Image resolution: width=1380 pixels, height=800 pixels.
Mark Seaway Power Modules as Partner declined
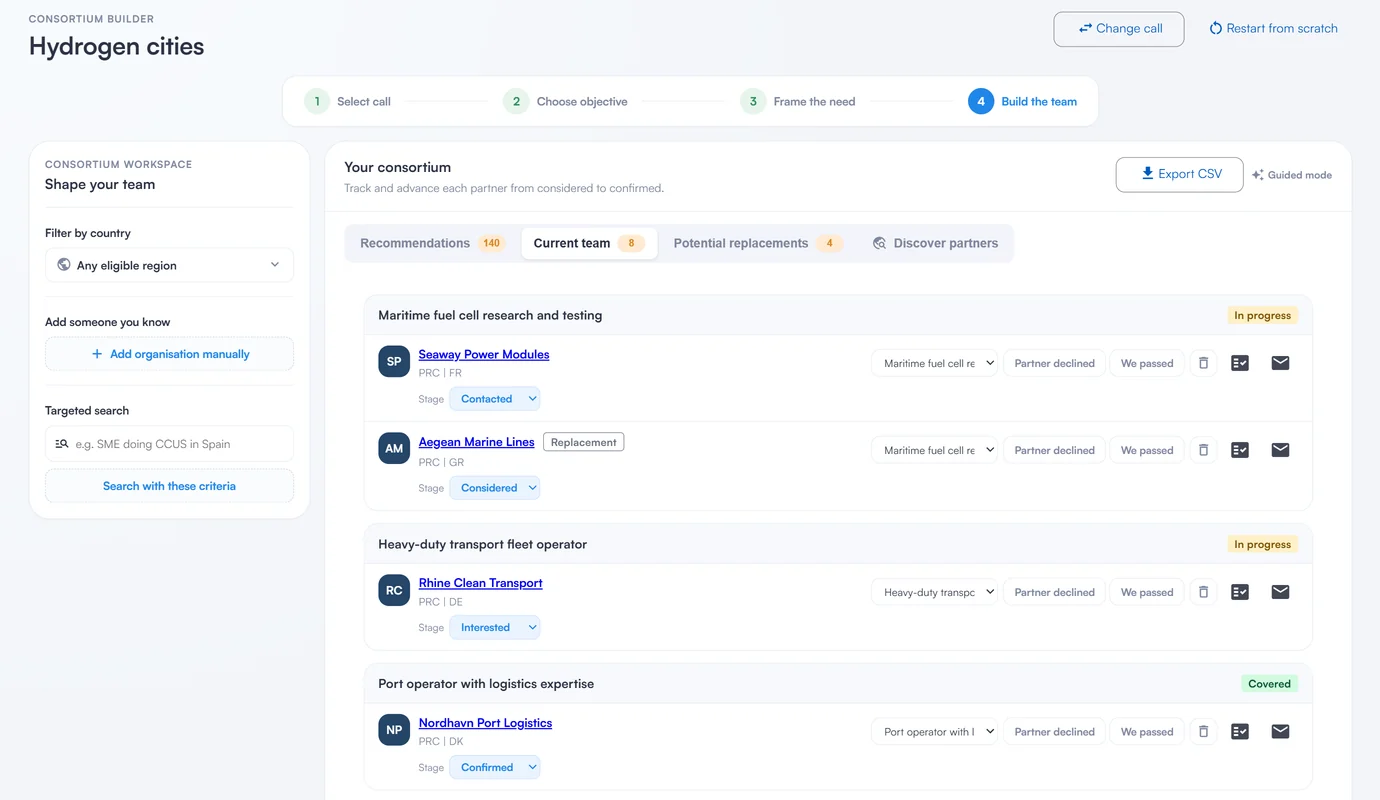[x=1054, y=363]
